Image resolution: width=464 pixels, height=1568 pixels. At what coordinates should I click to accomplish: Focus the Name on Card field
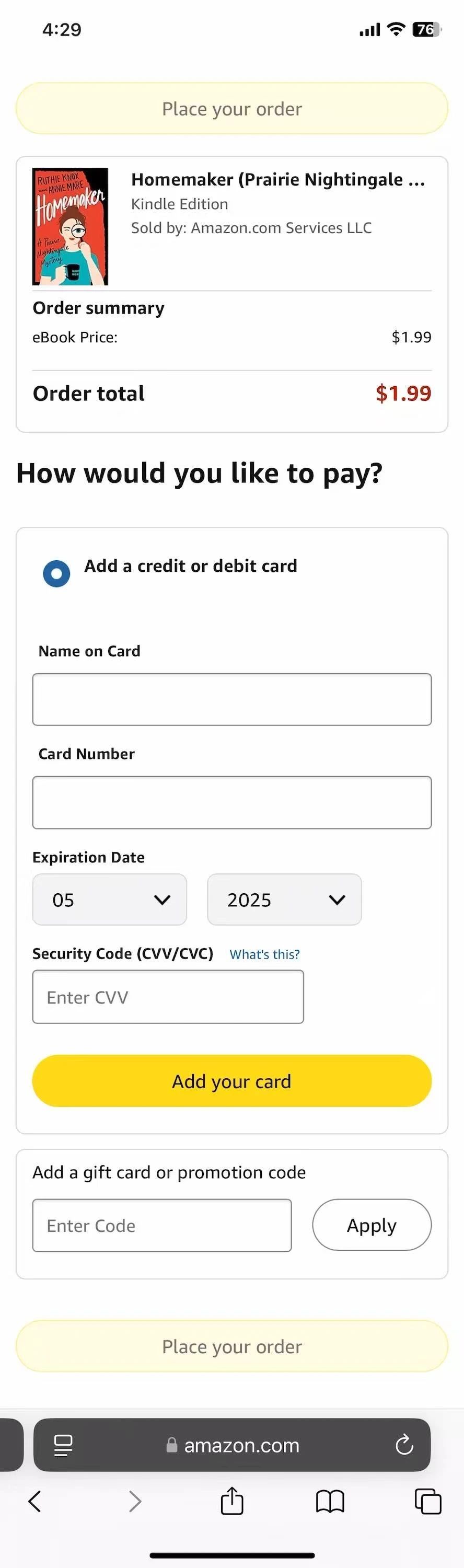pos(232,699)
